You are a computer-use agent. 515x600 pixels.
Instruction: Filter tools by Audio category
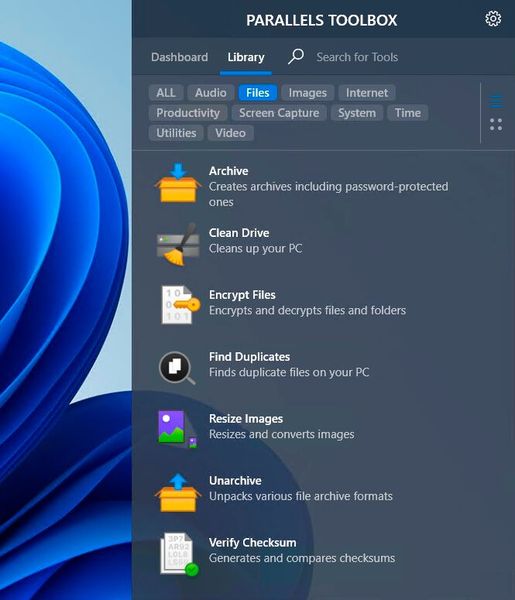[x=210, y=93]
